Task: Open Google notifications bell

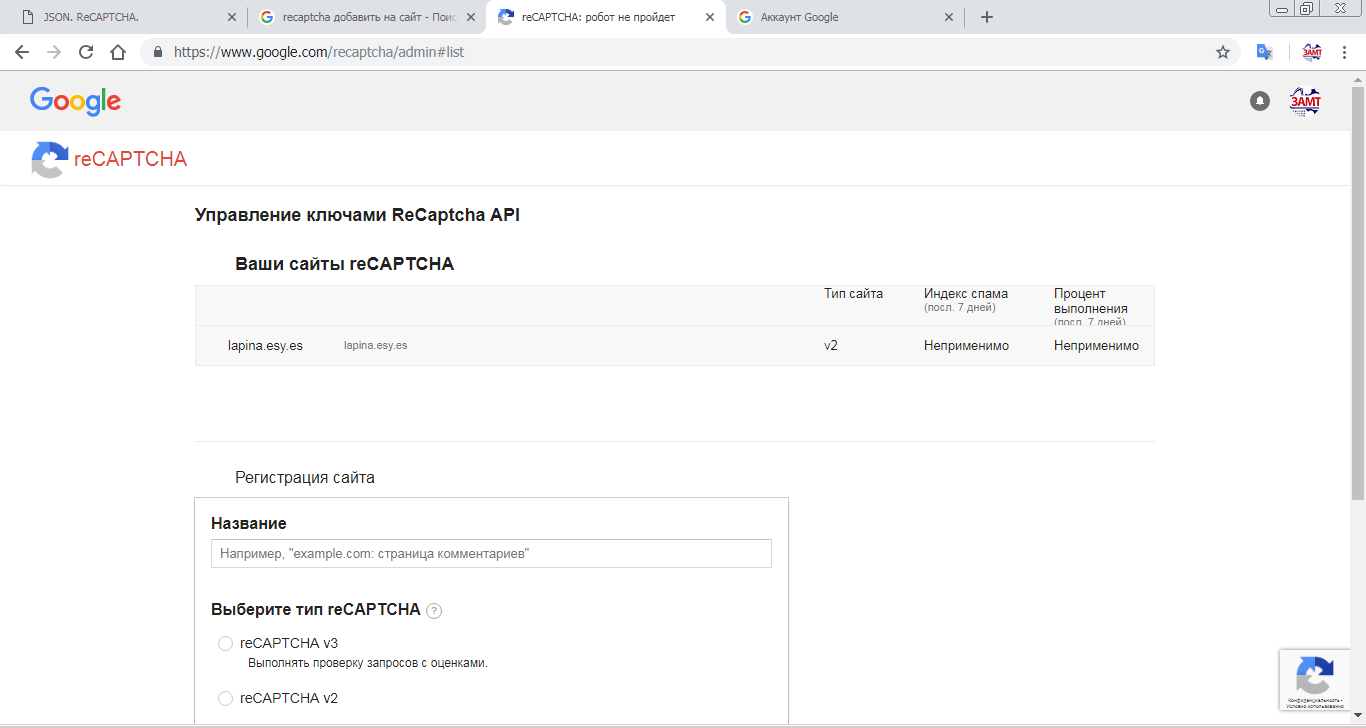Action: 1260,101
